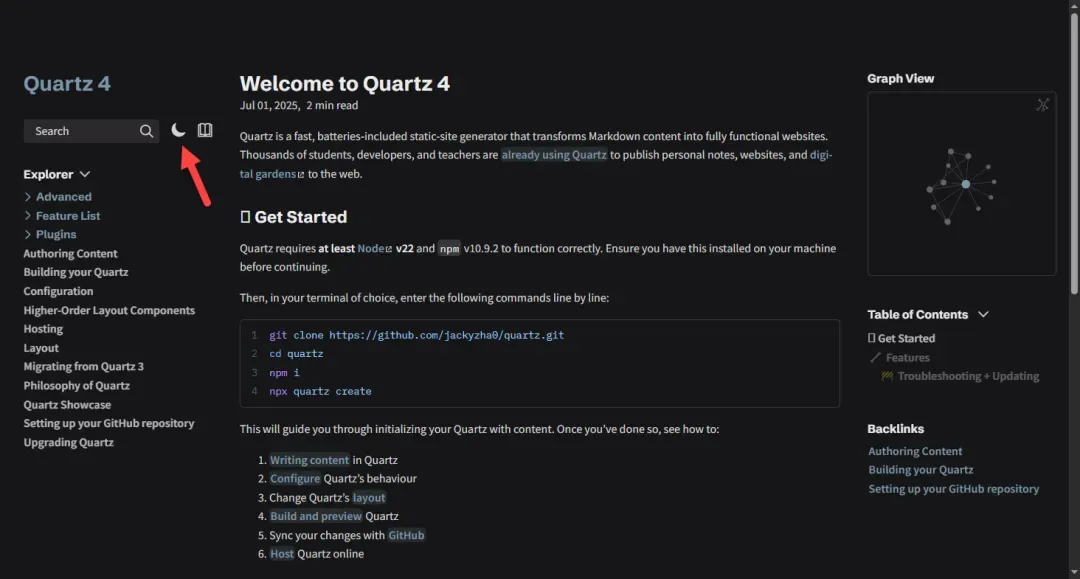Open Authoring Content backlink
This screenshot has width=1080, height=579.
click(x=915, y=451)
